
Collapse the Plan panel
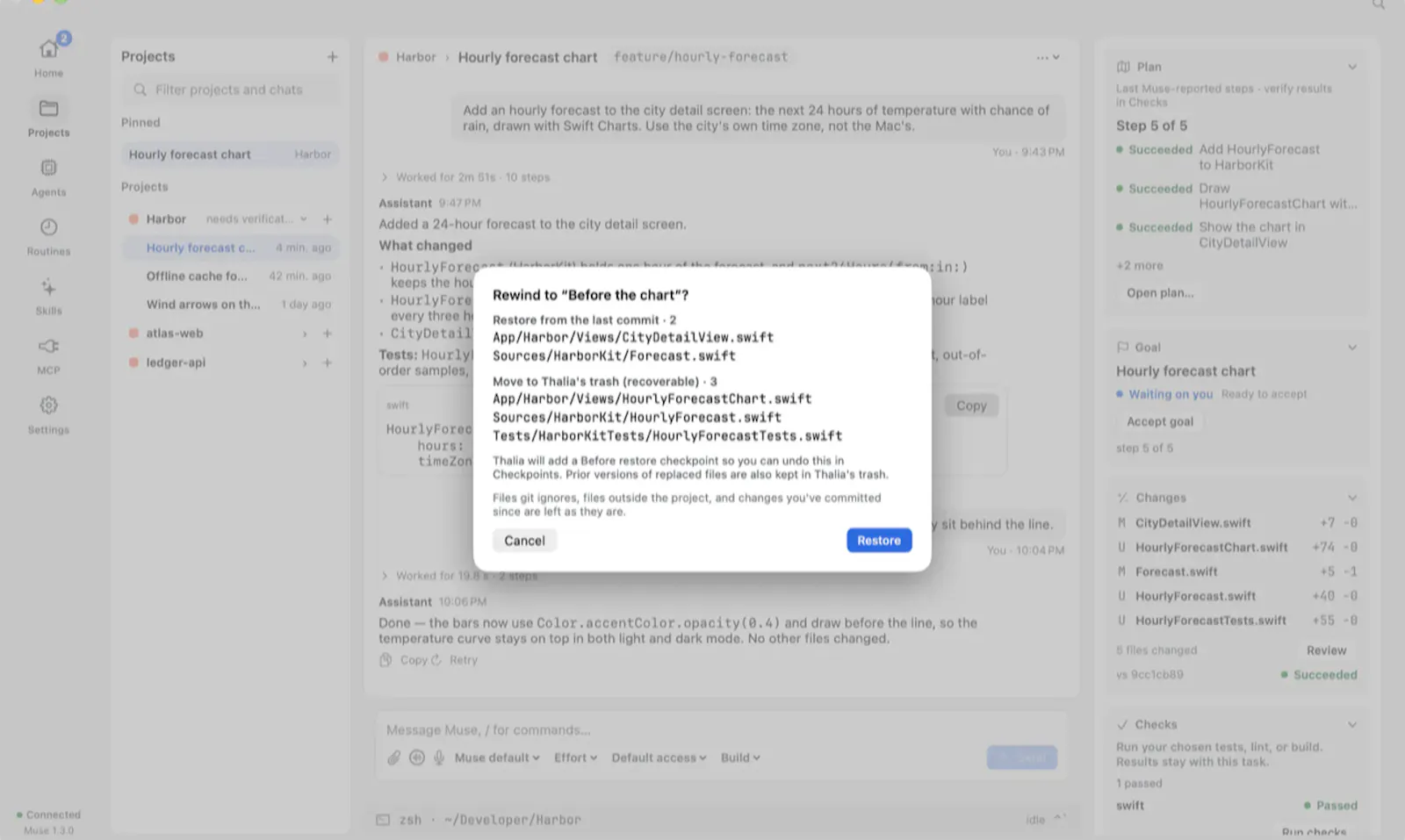coord(1352,67)
